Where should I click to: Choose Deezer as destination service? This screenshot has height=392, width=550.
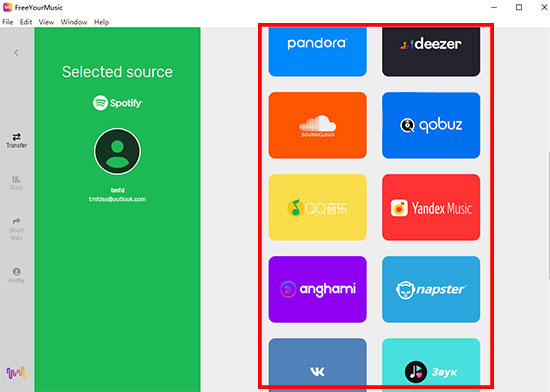pos(431,52)
